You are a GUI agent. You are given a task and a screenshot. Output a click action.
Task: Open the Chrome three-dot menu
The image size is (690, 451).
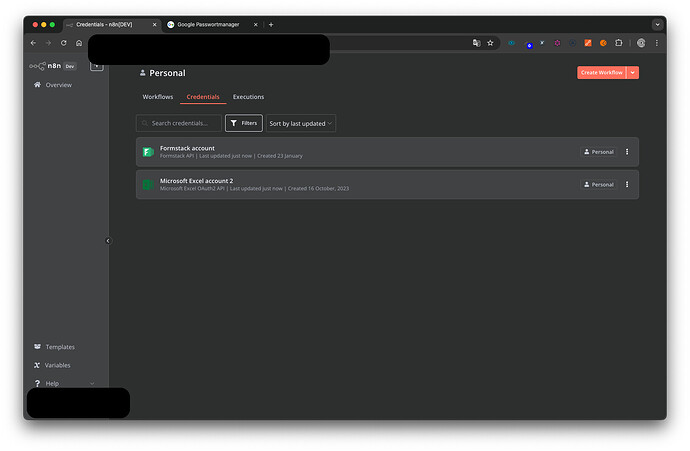pos(657,43)
